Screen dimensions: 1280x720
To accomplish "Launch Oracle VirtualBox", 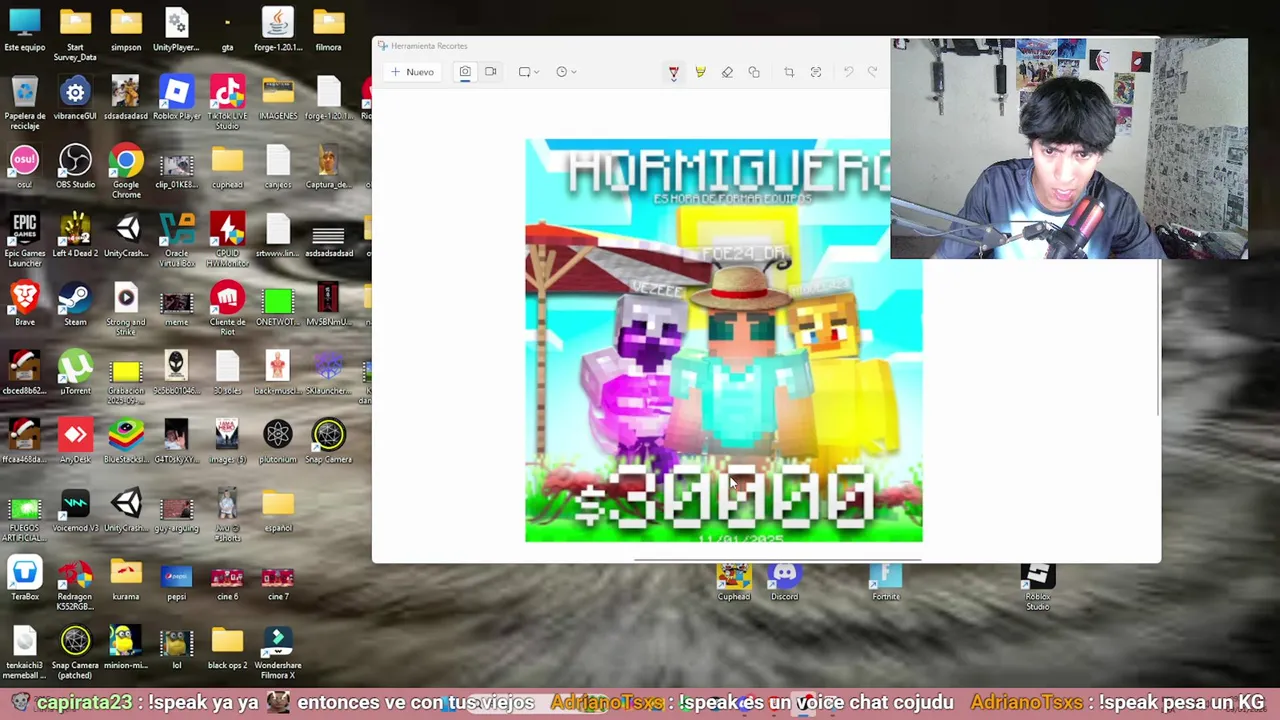I will pos(176,239).
